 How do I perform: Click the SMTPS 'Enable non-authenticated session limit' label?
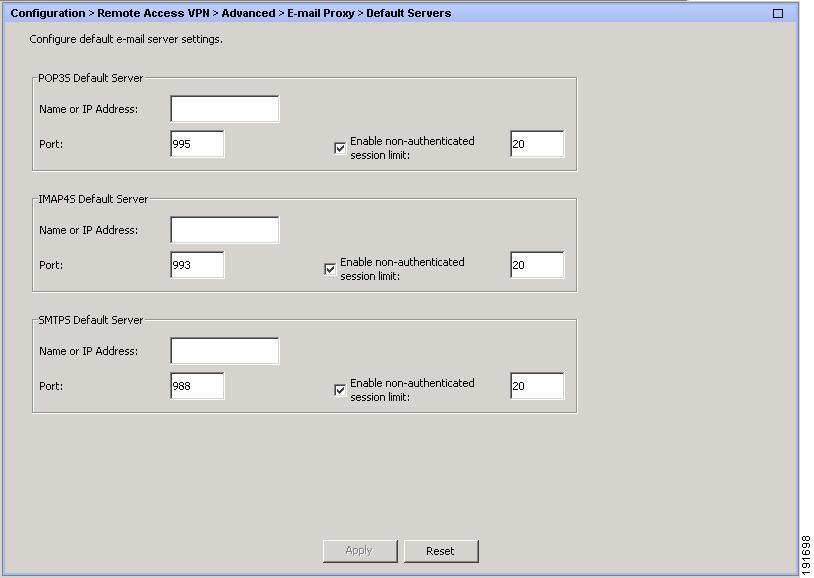pyautogui.click(x=412, y=390)
